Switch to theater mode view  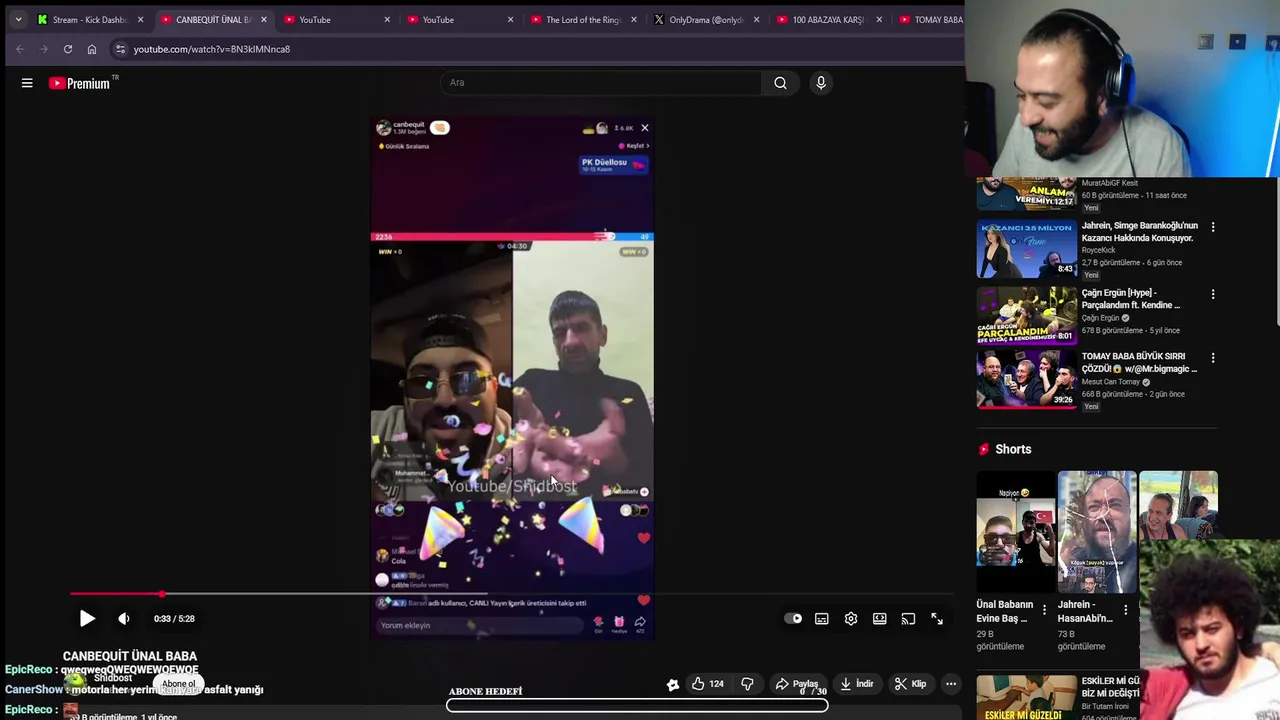[880, 619]
